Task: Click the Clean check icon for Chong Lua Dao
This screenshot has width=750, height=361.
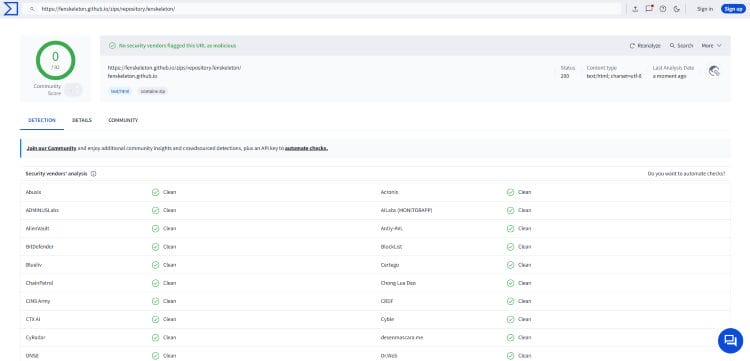Action: (x=510, y=283)
